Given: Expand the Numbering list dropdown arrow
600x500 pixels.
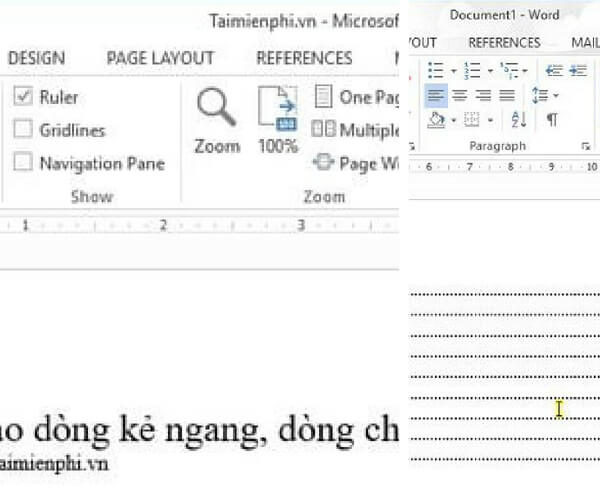Looking at the screenshot, I should 490,71.
